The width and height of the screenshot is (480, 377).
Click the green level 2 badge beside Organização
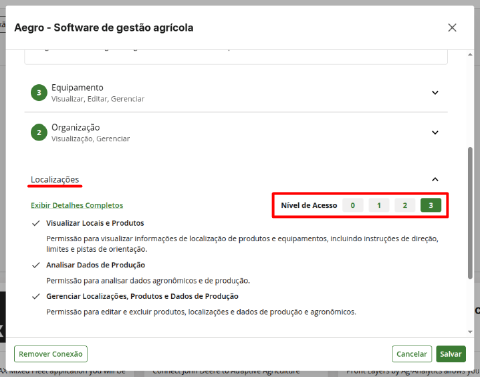pyautogui.click(x=39, y=133)
